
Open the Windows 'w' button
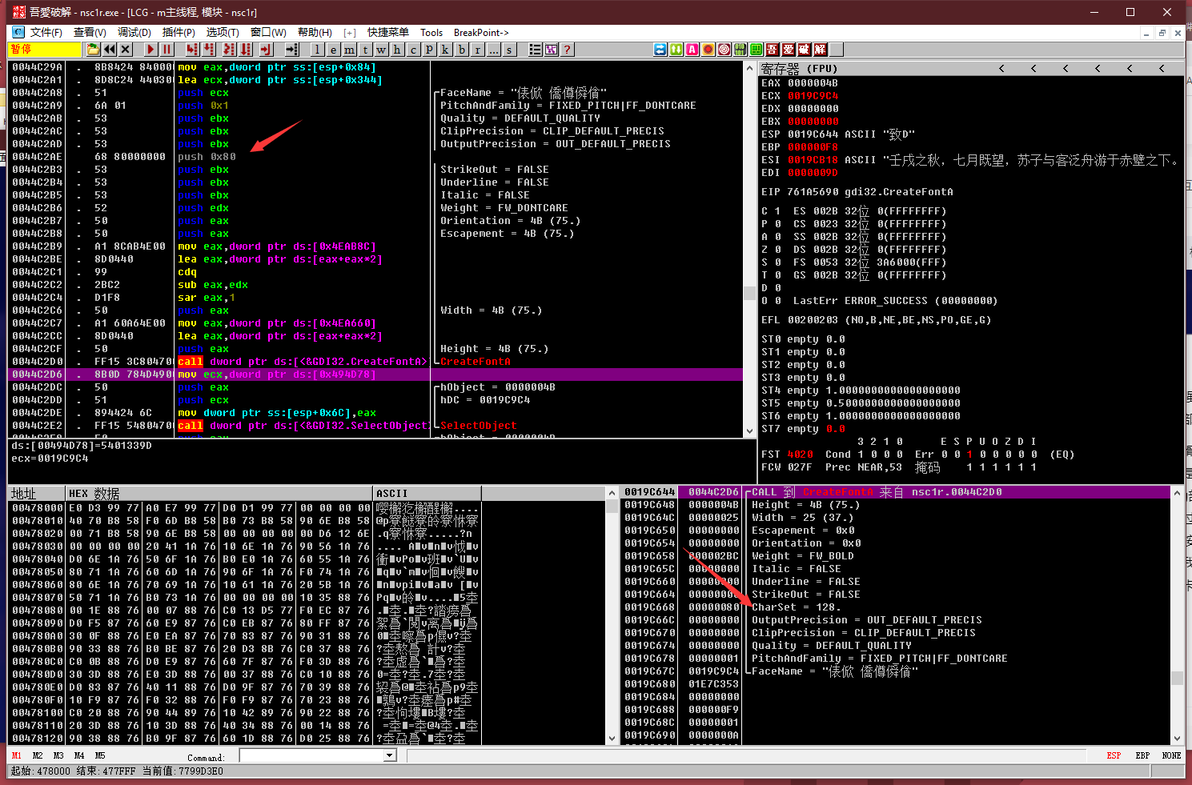pos(381,49)
